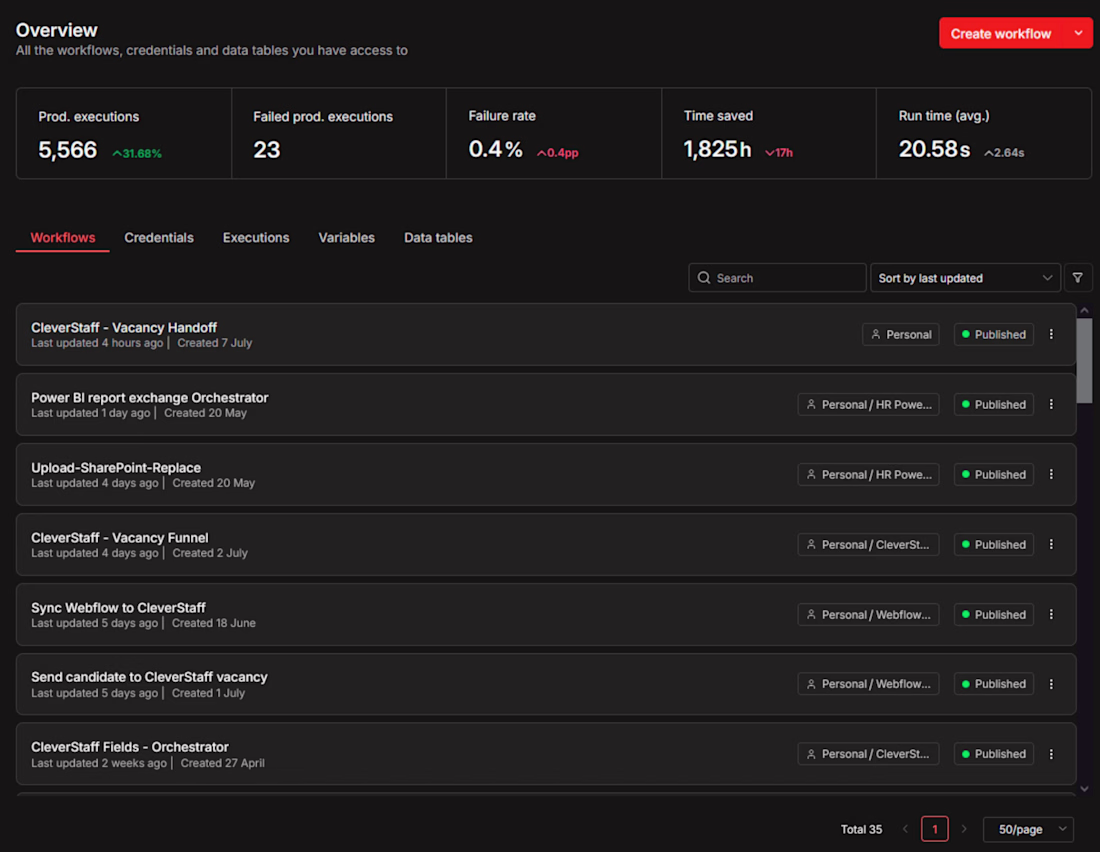
Task: Click the Run time (avg.) stat card
Action: (984, 133)
